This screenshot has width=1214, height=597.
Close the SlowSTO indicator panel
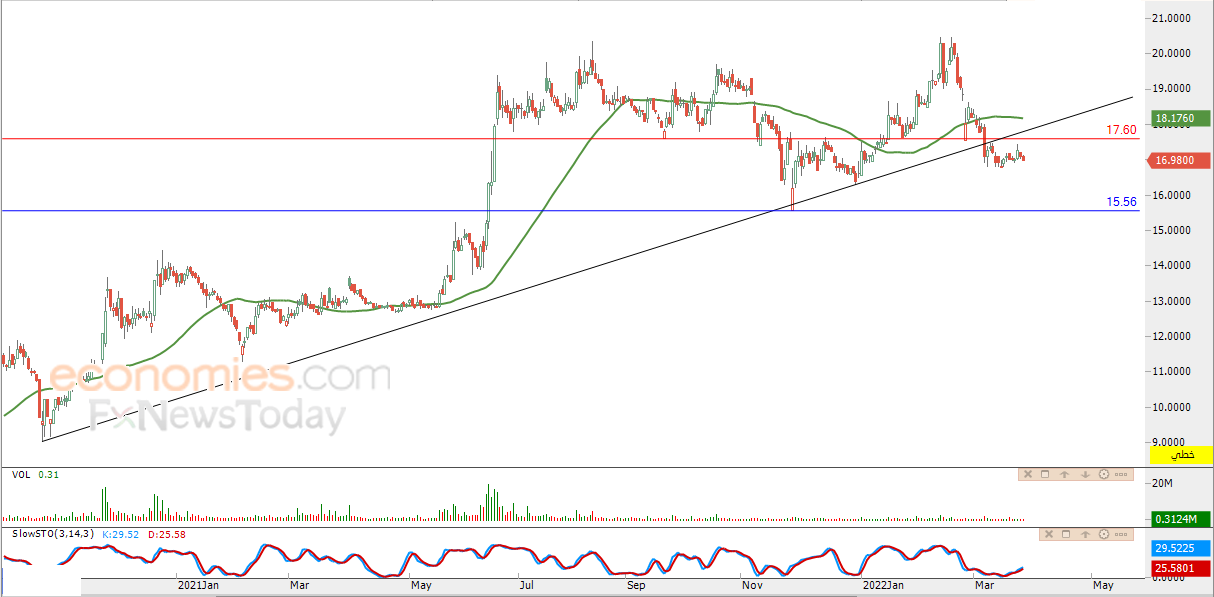click(1049, 534)
